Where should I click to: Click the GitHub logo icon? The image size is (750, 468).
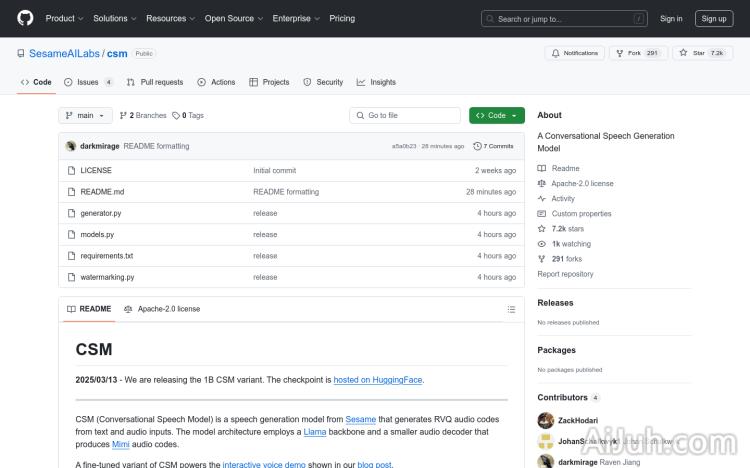[x=25, y=18]
